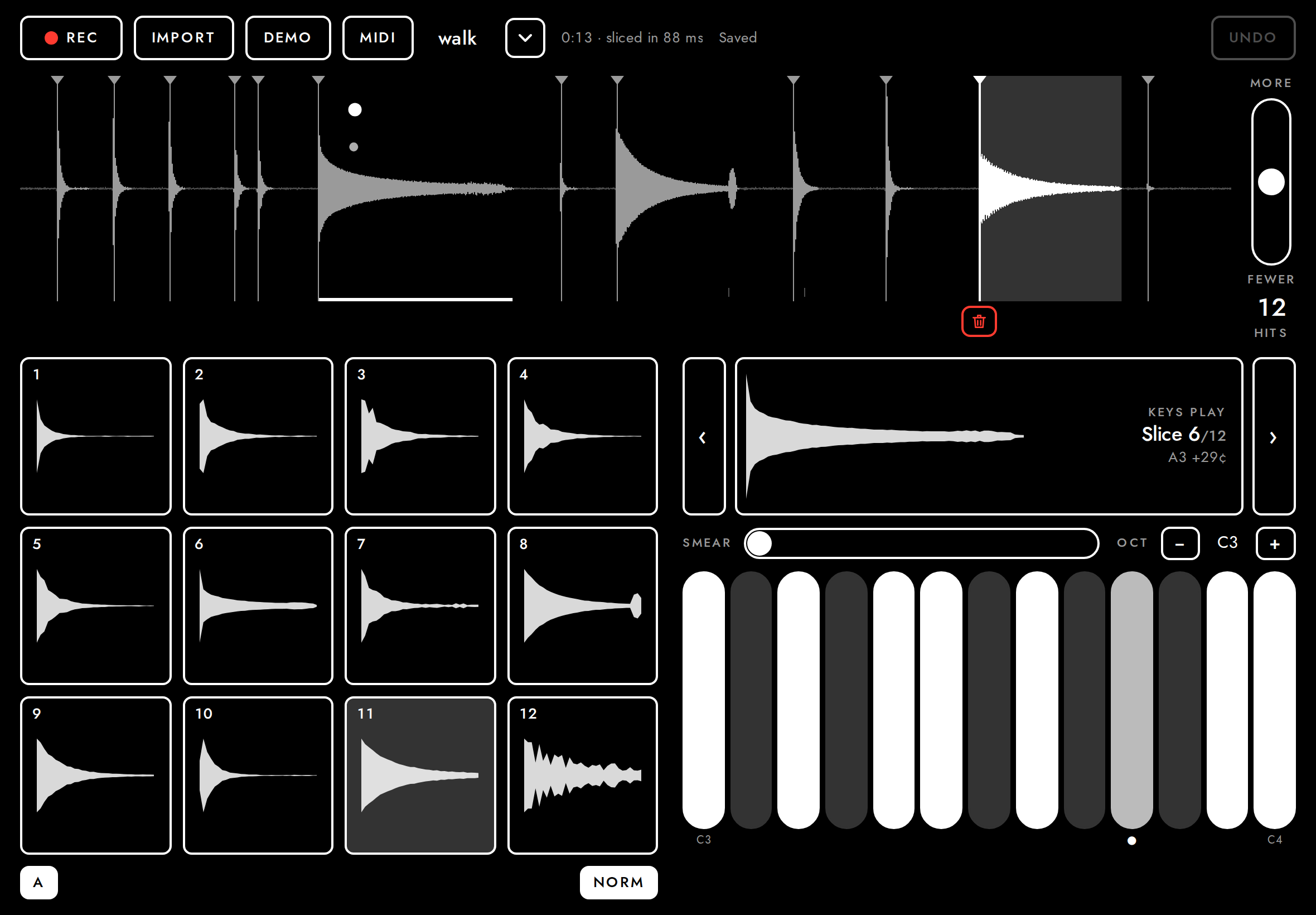Toggle the A bank button

tap(38, 882)
